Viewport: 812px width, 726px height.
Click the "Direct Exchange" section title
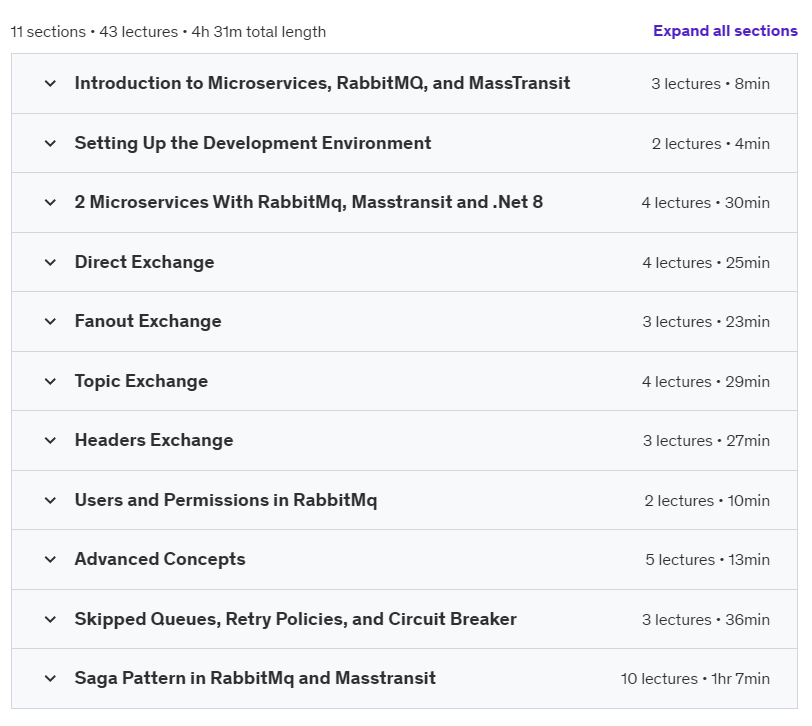click(144, 263)
